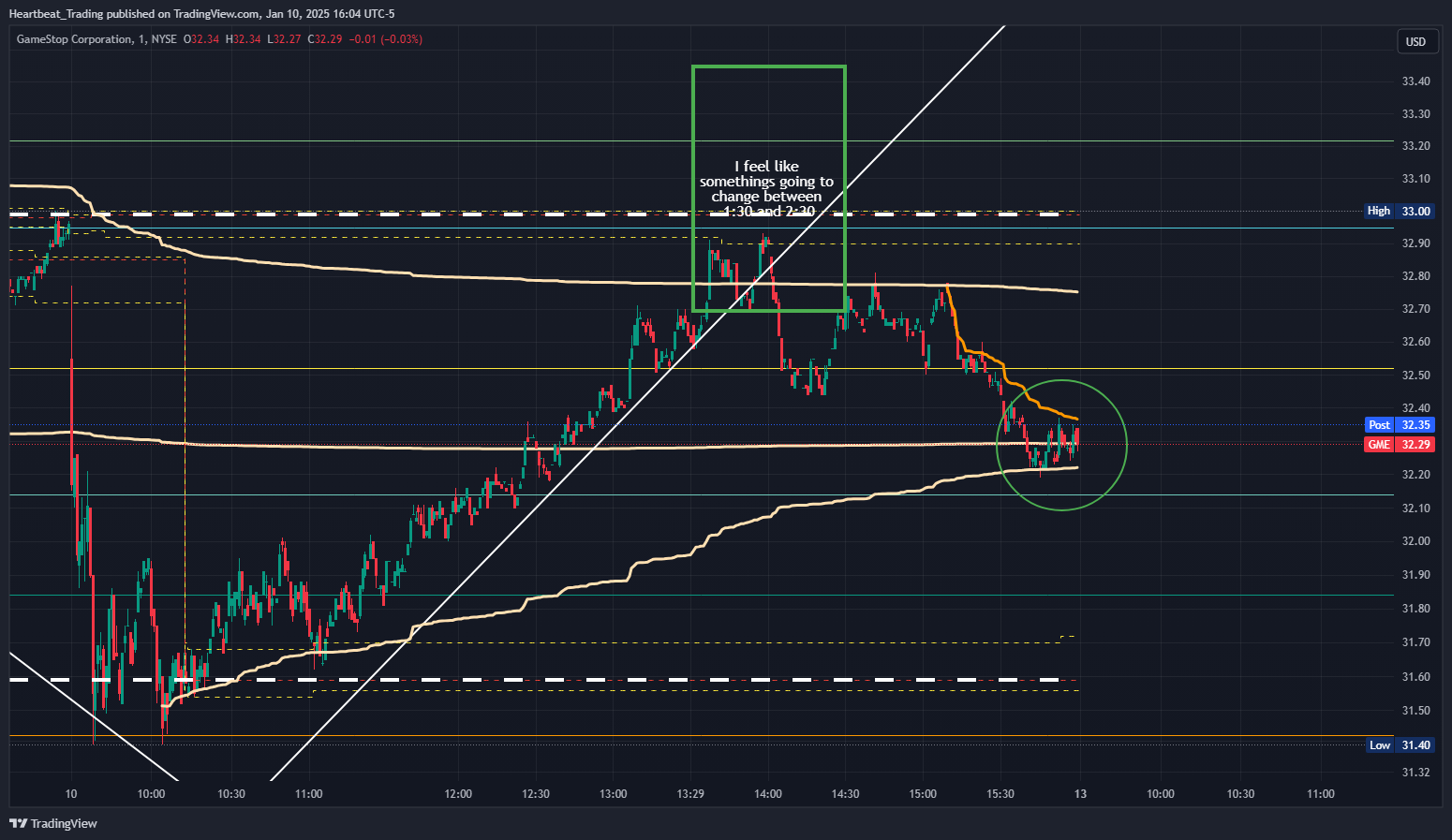Screen dimensions: 1452x840
Task: Click the 14:30 time axis label
Action: (x=845, y=794)
